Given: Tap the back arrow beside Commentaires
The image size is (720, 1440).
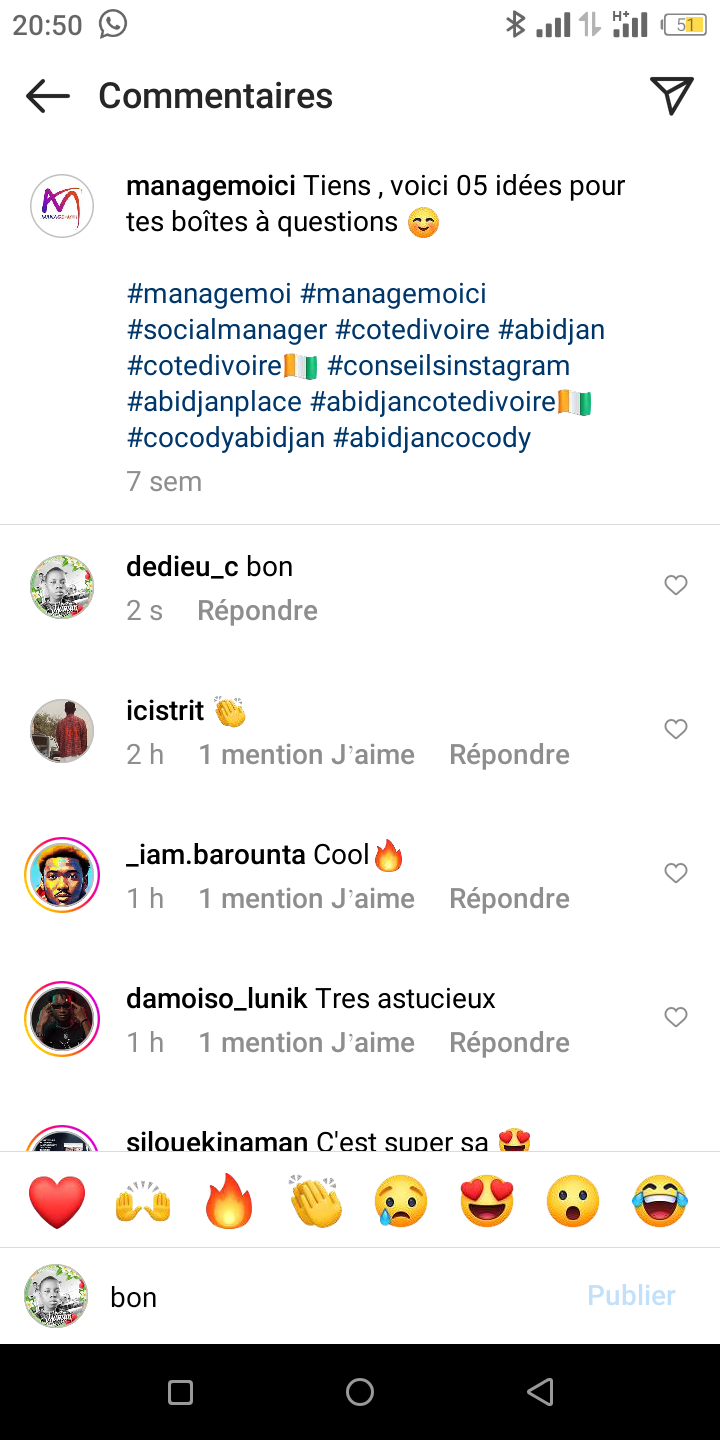Looking at the screenshot, I should pyautogui.click(x=48, y=96).
